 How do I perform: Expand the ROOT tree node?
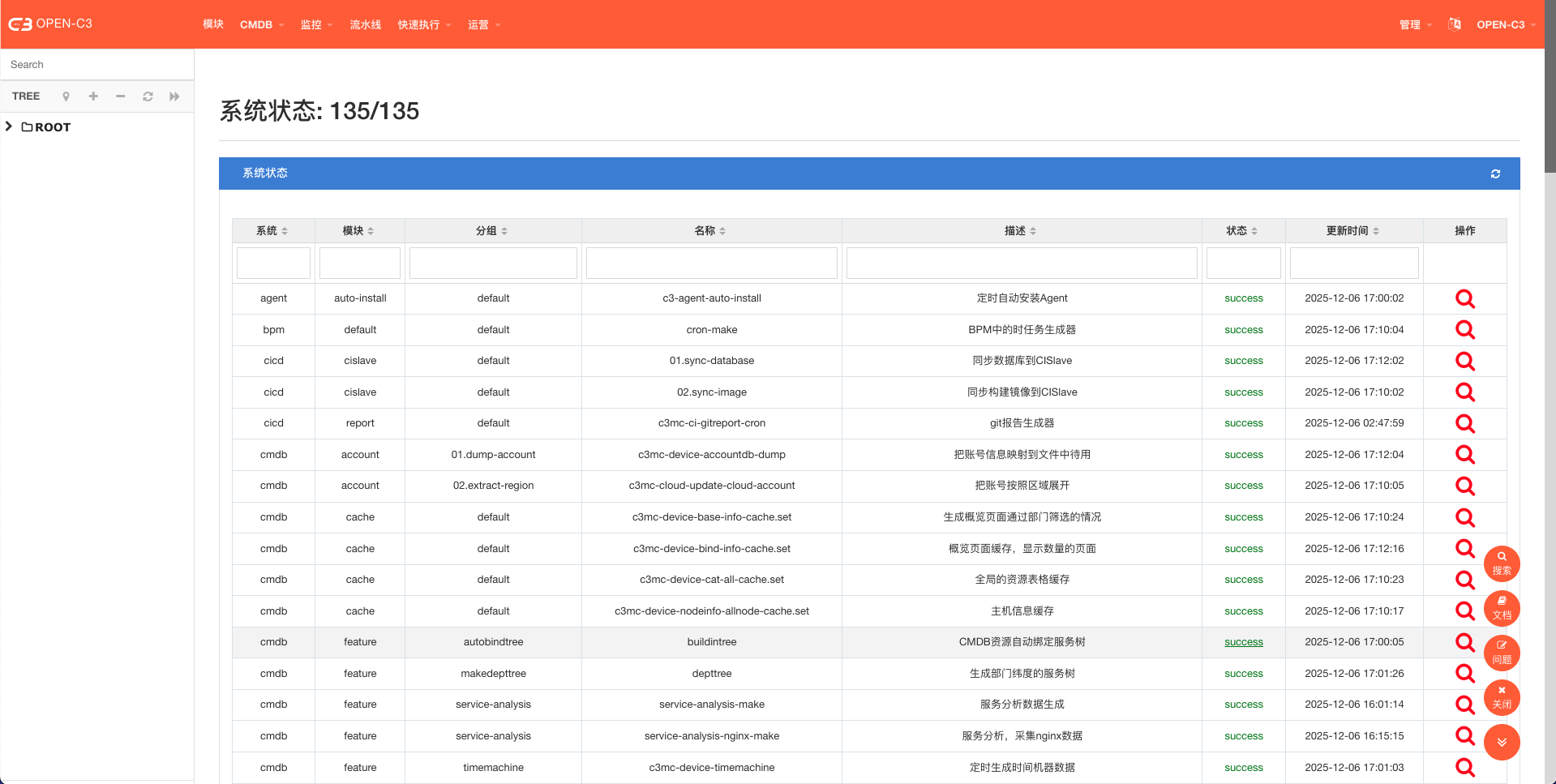9,126
